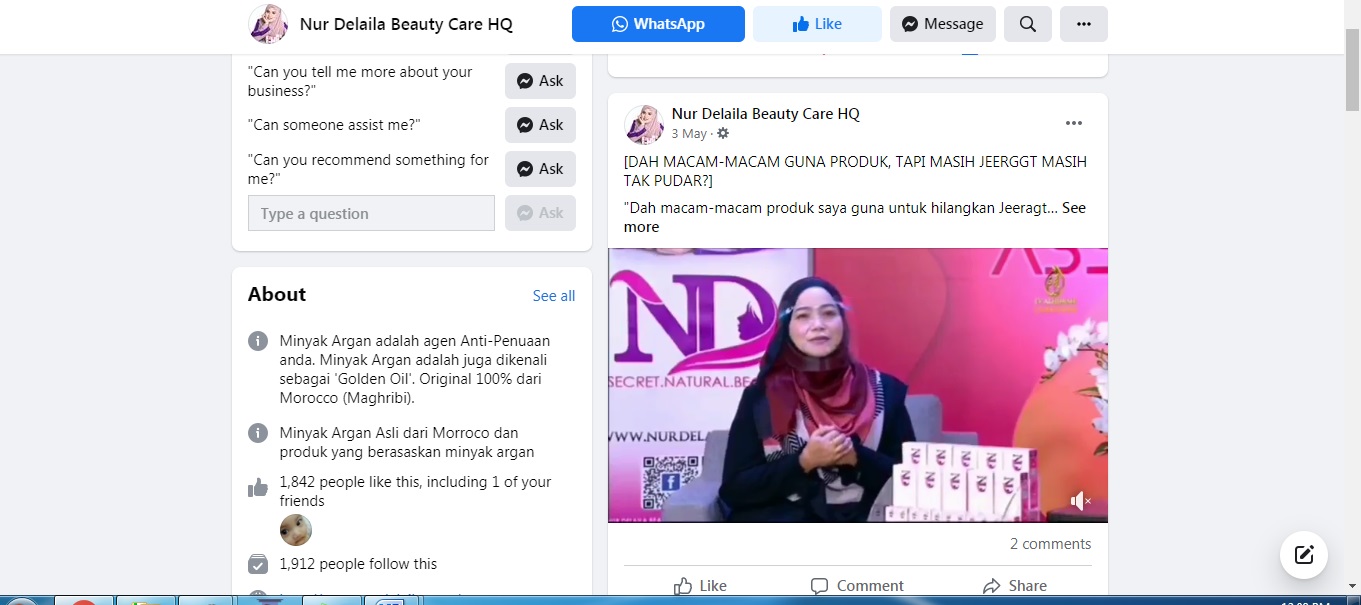
Task: Click the WhatsApp button in header
Action: coord(658,24)
